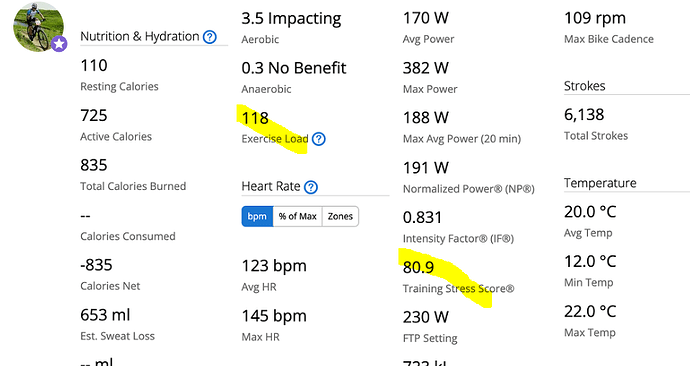
Task: Click the Exercise Load help icon
Action: point(319,139)
